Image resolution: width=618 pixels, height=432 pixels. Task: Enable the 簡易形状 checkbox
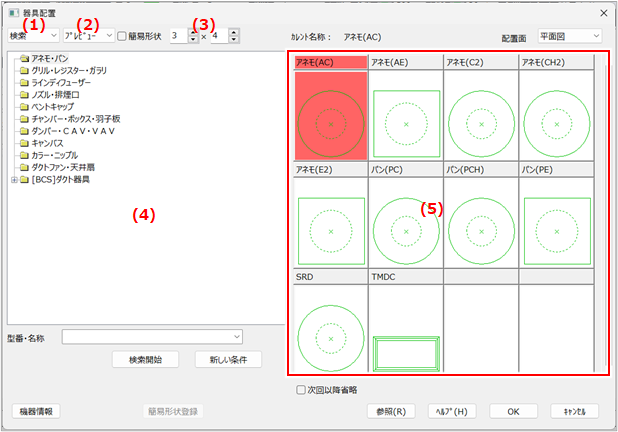tap(122, 36)
